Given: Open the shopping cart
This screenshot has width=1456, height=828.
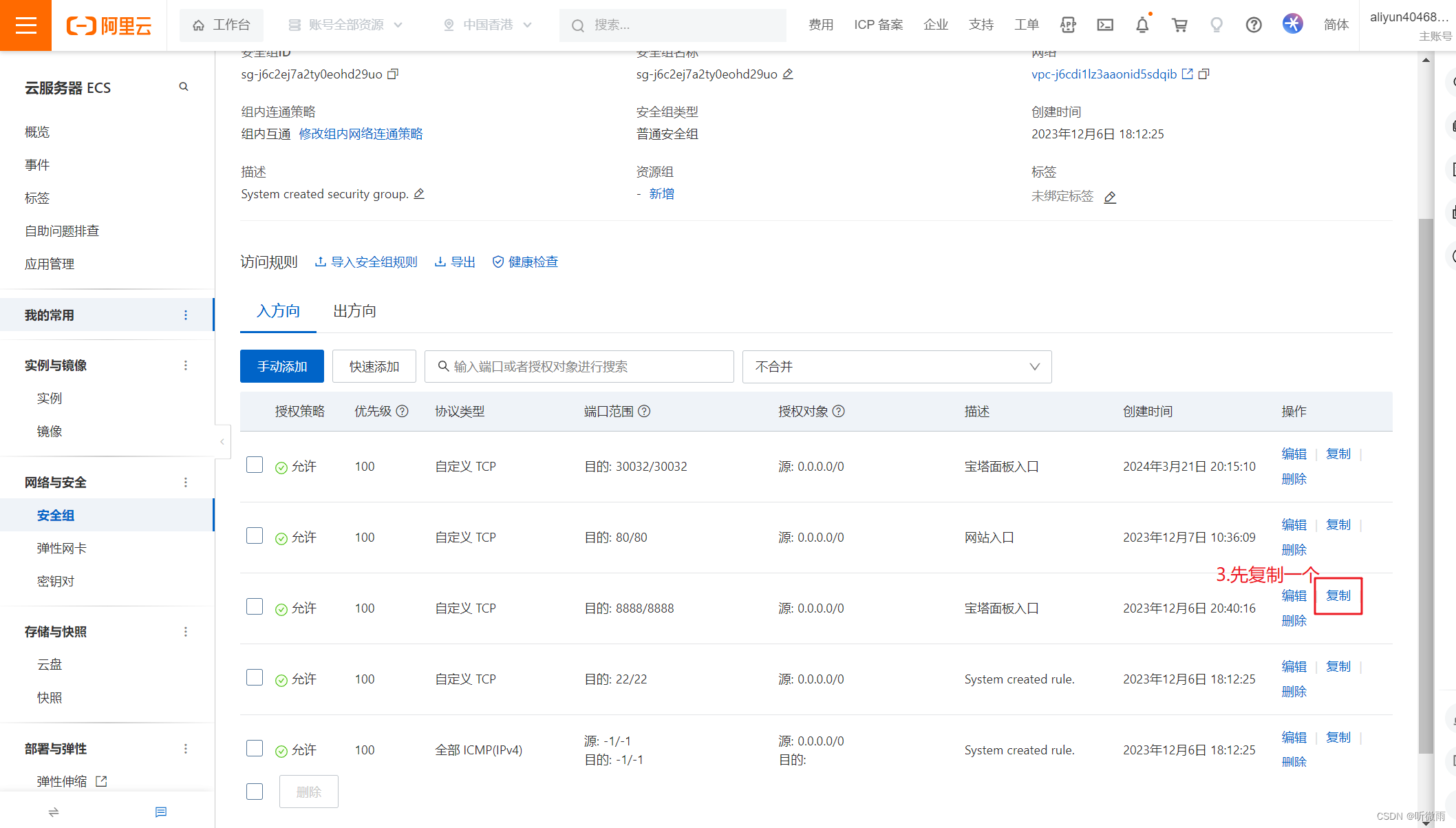Looking at the screenshot, I should tap(1179, 25).
